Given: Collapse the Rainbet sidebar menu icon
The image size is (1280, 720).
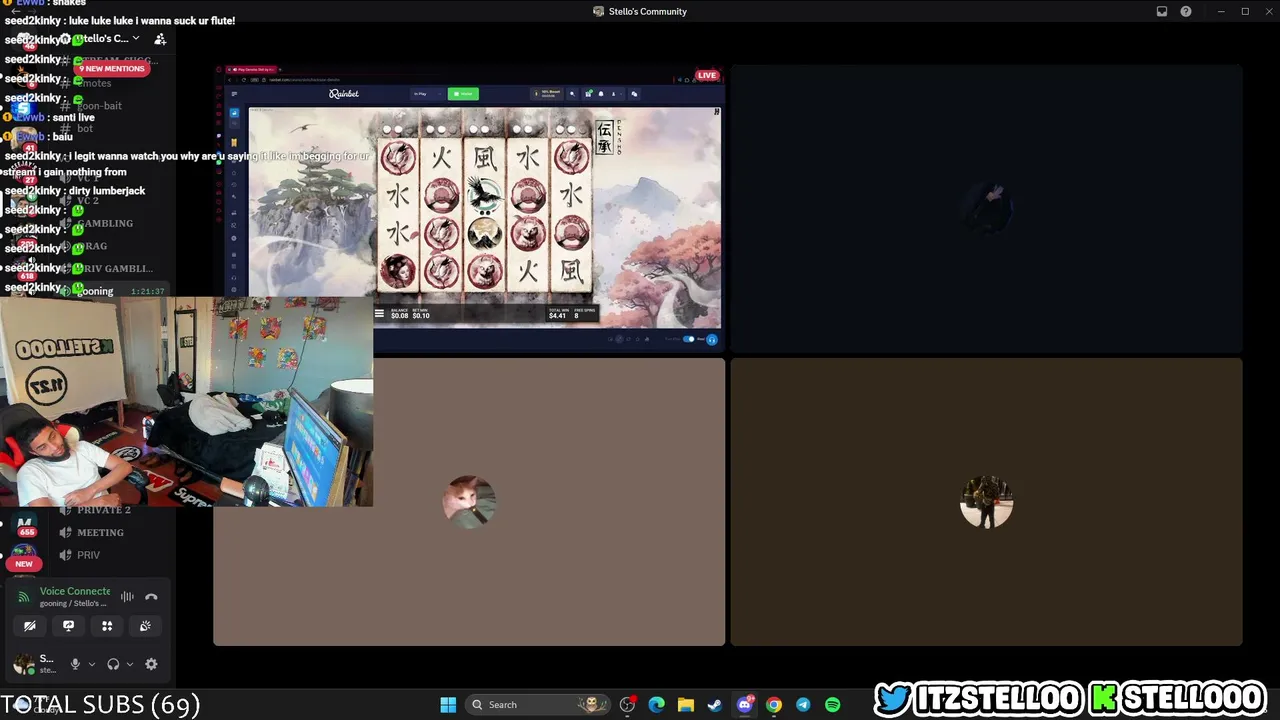Looking at the screenshot, I should click(234, 94).
